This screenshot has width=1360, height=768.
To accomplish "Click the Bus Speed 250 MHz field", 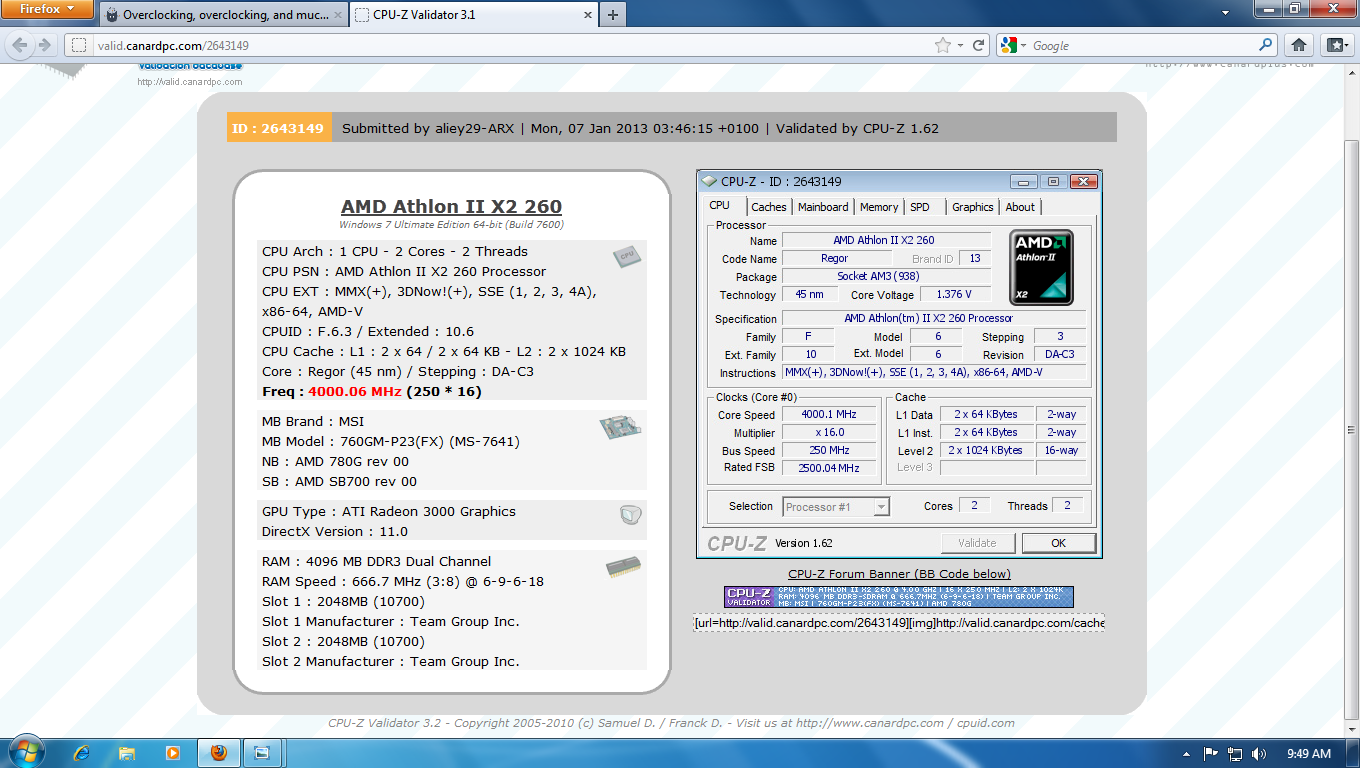I will pyautogui.click(x=829, y=451).
